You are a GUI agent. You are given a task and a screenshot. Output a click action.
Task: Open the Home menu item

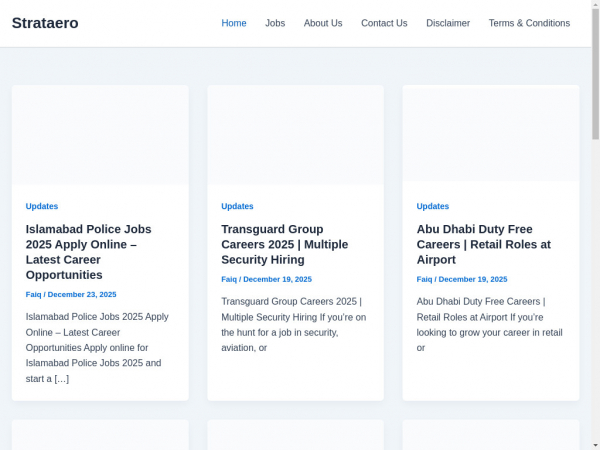[x=233, y=23]
